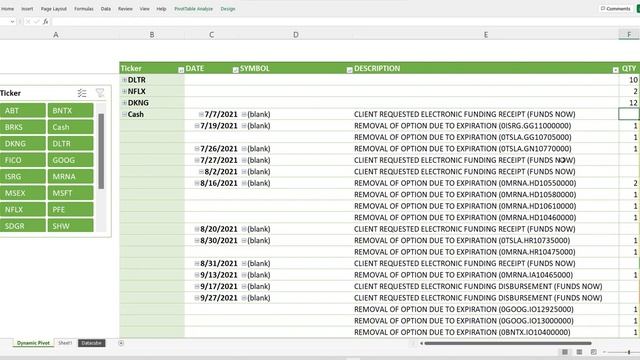Screen dimensions: 640x360
Task: Filter by PFE in Ticker slicer
Action: [70, 209]
